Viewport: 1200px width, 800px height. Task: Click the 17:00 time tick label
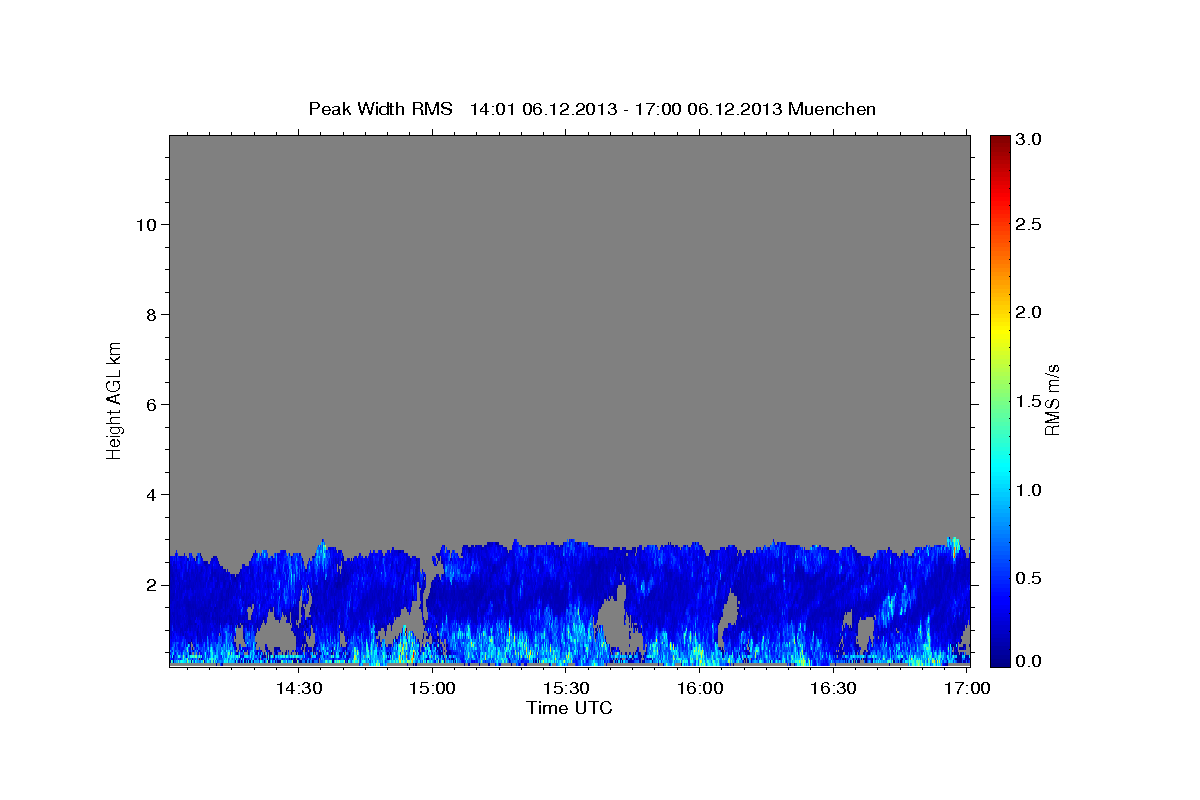point(967,688)
